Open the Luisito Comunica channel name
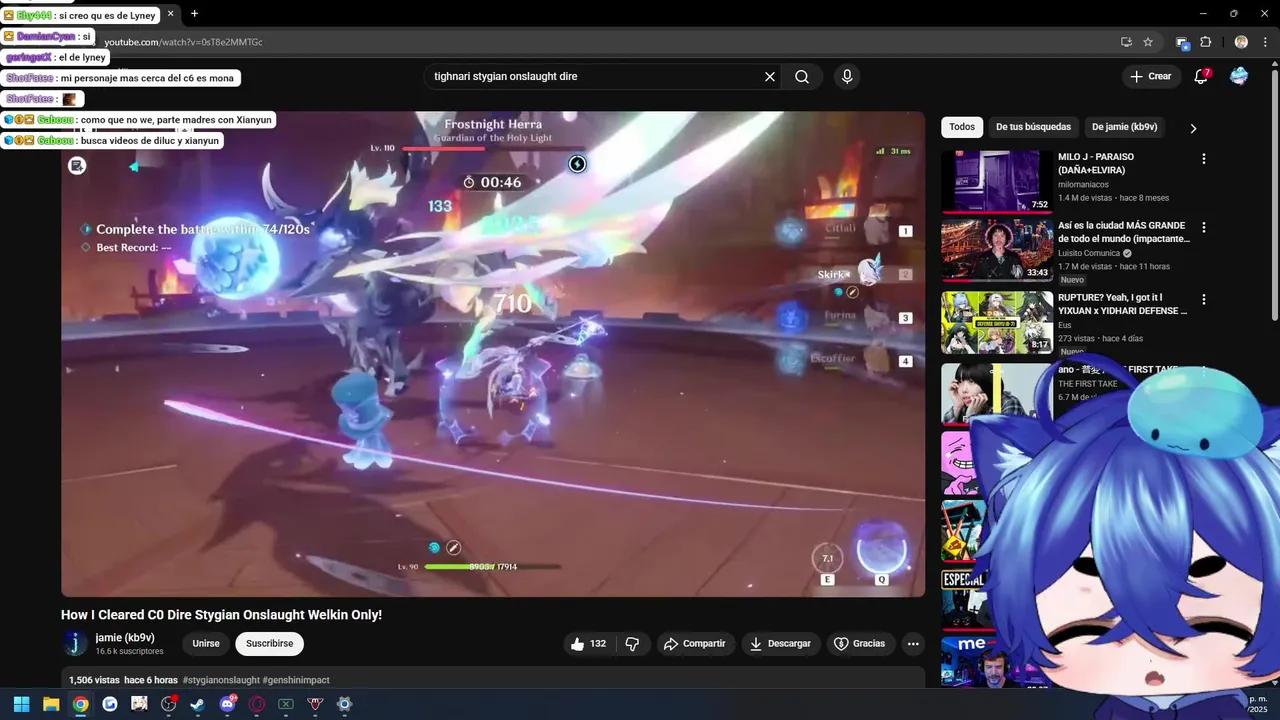Viewport: 1280px width, 720px height. tap(1089, 253)
